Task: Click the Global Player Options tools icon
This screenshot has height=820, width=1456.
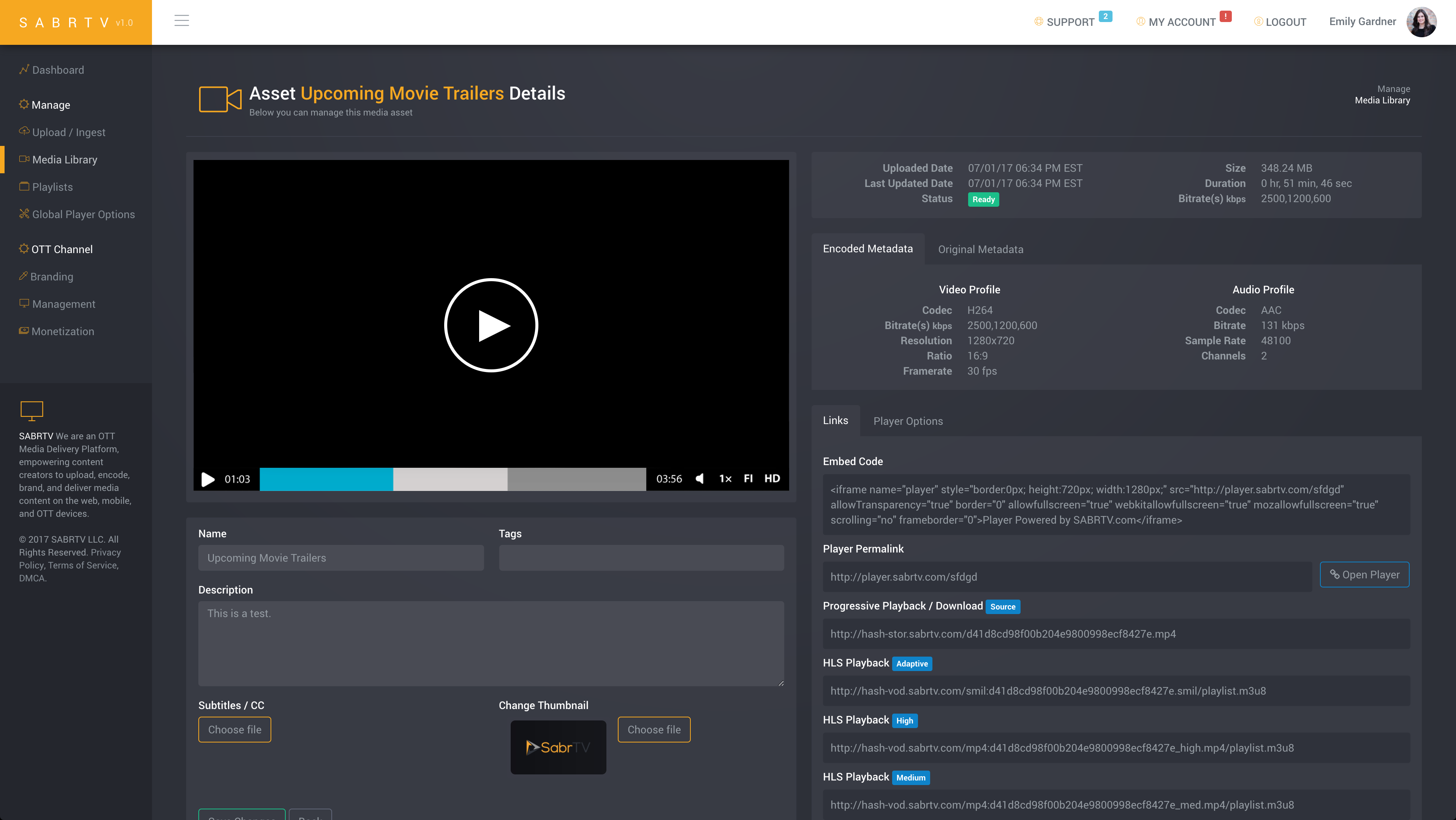Action: point(24,214)
